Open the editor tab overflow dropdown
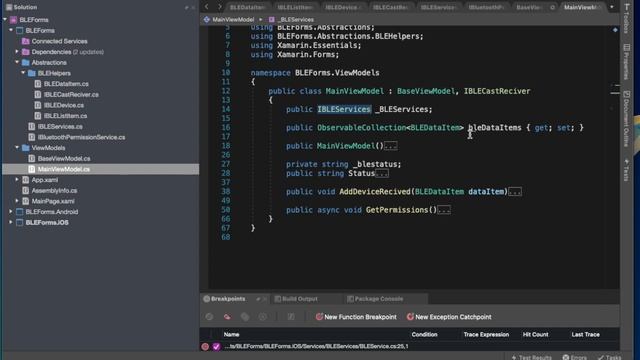 tap(612, 7)
